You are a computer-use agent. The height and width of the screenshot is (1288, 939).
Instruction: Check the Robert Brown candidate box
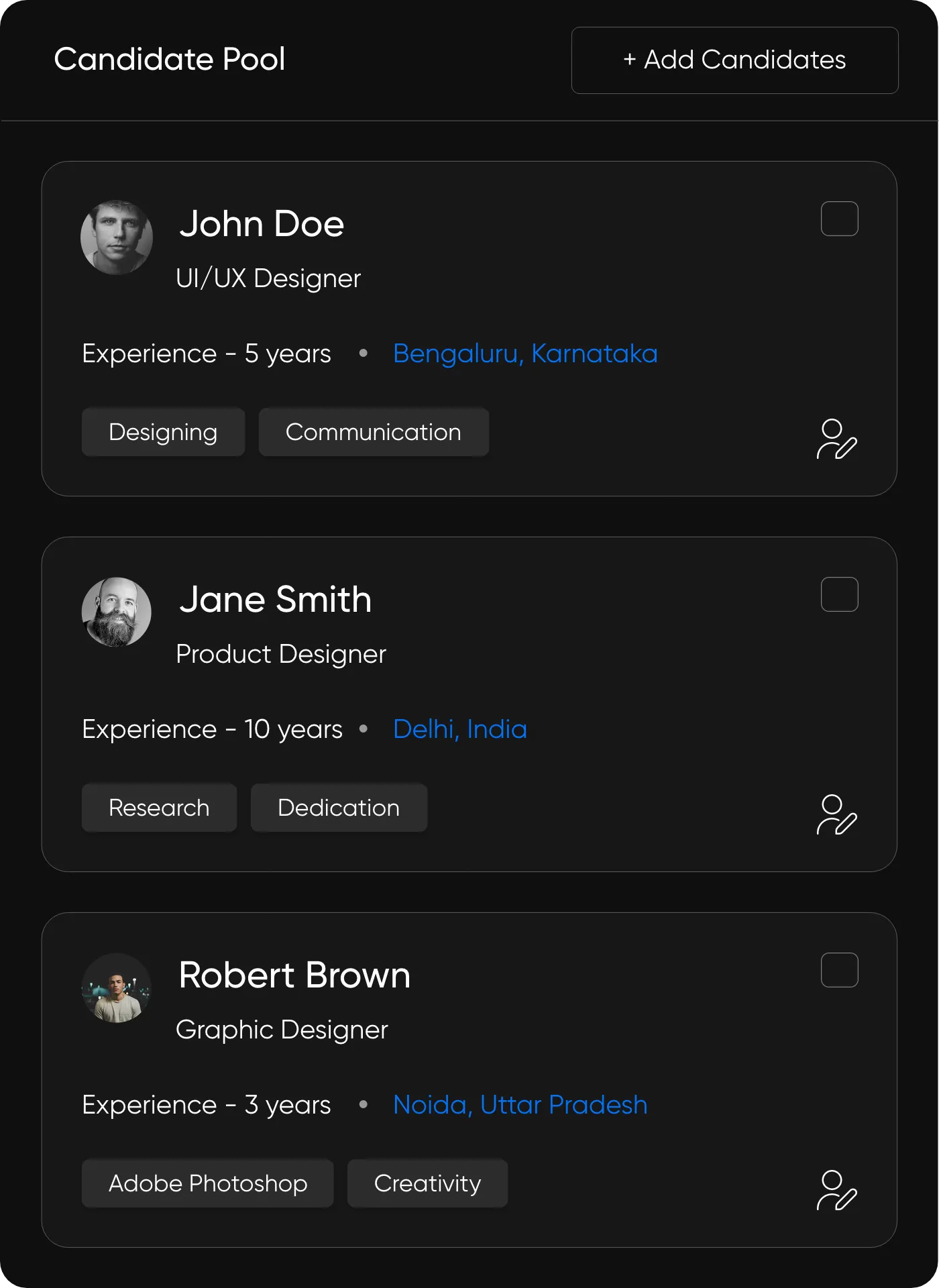839,970
